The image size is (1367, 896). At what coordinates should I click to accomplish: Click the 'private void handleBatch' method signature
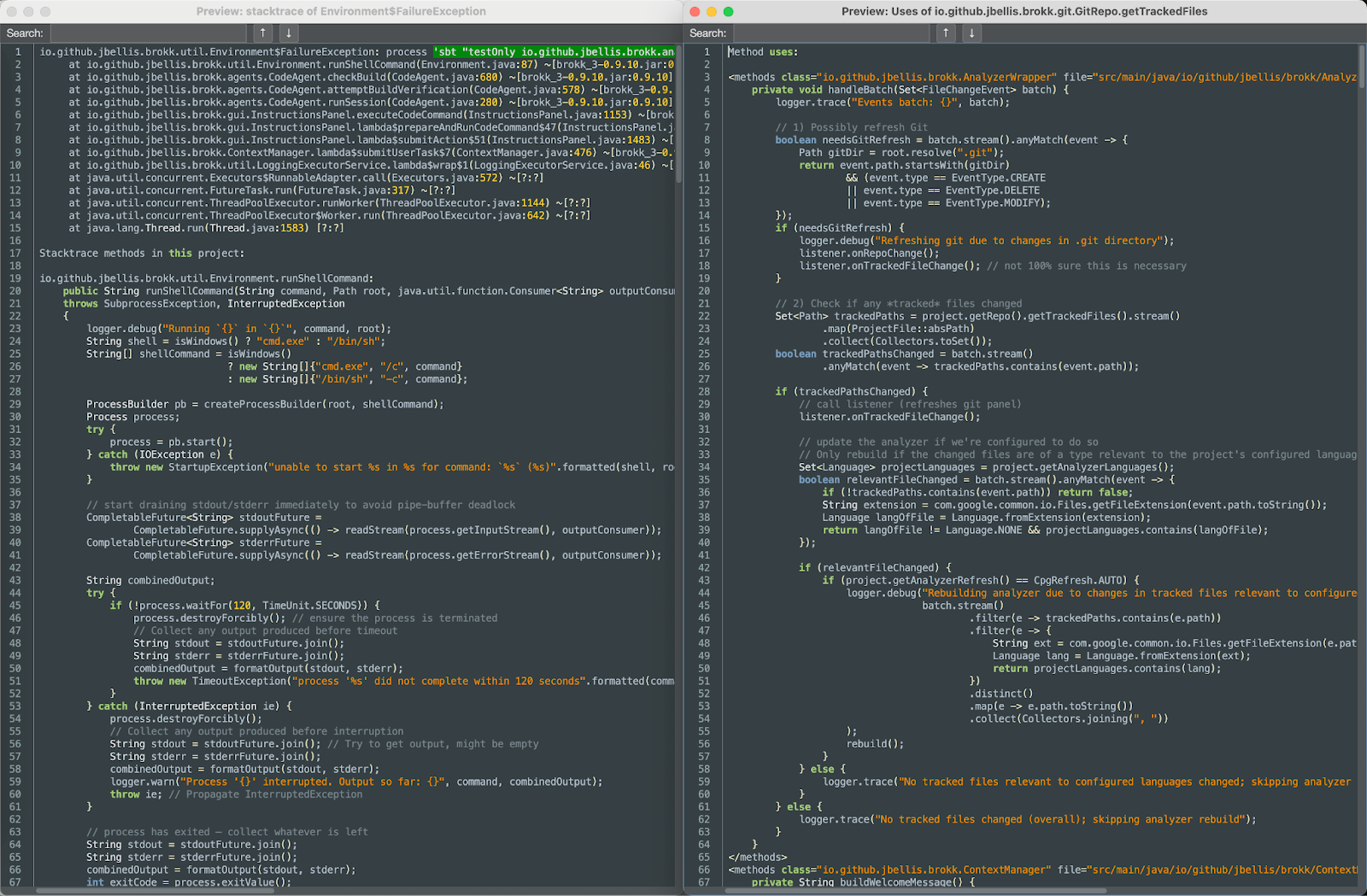click(910, 90)
